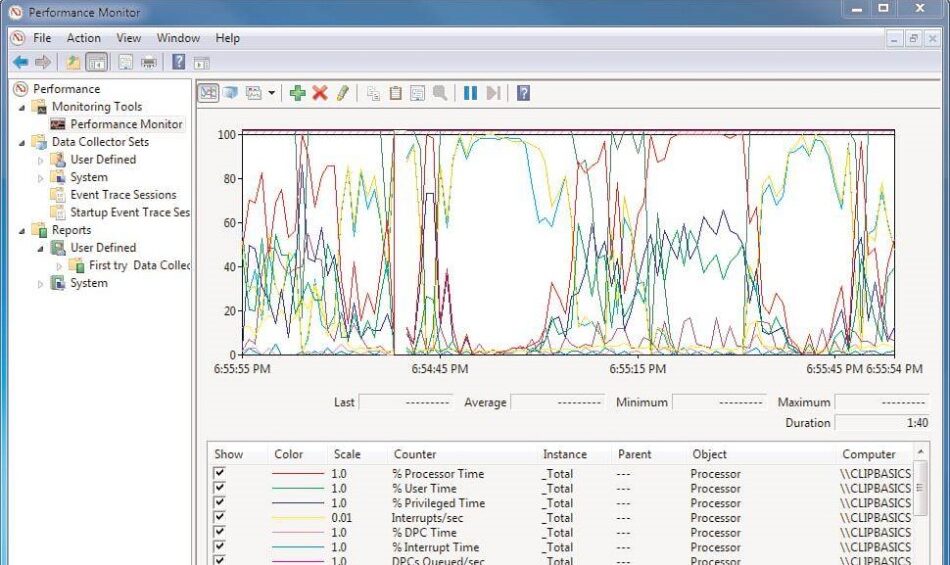950x565 pixels.
Task: Click the Scale column header
Action: (347, 454)
